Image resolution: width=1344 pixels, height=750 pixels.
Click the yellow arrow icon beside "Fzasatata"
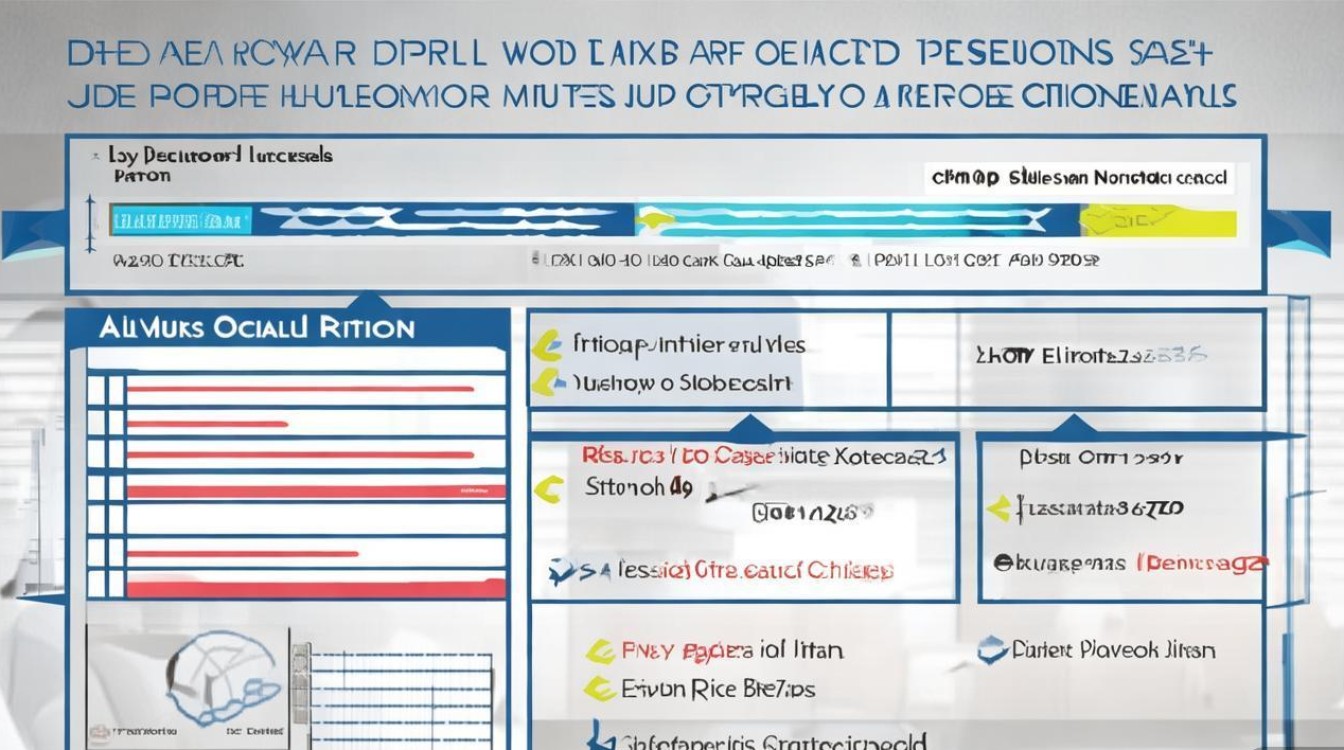point(998,509)
